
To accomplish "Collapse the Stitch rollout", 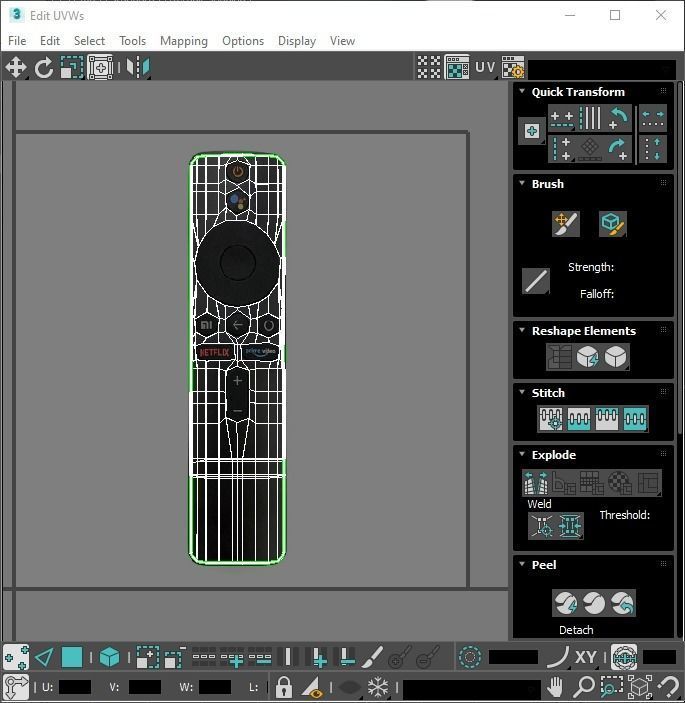I will (522, 392).
